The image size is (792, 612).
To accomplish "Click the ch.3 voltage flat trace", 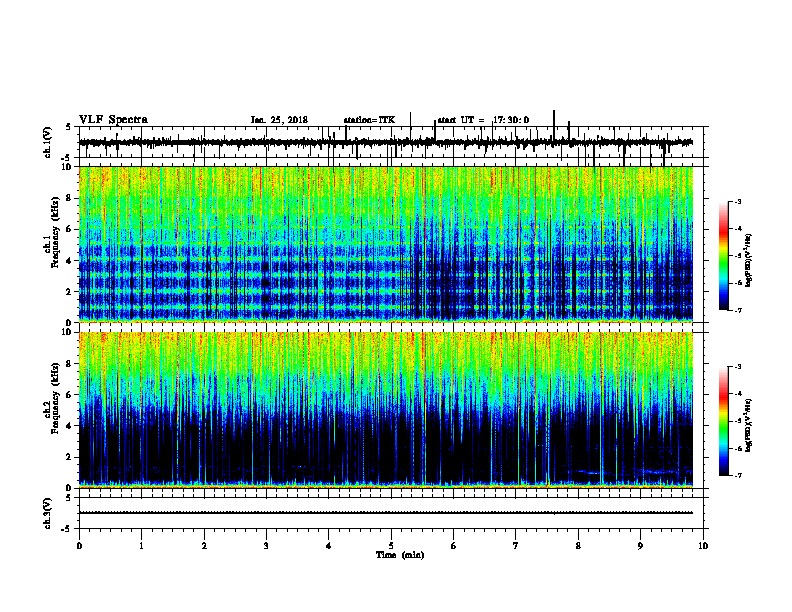I will (386, 513).
